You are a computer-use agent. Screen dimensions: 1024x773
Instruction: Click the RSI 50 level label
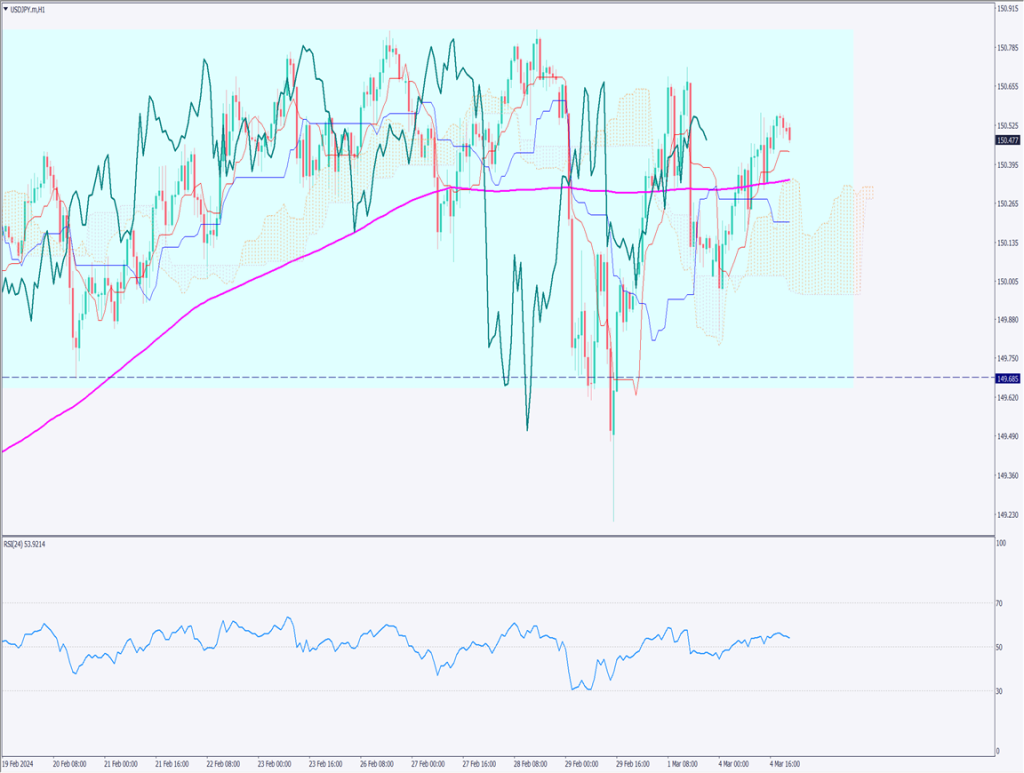pyautogui.click(x=1000, y=647)
